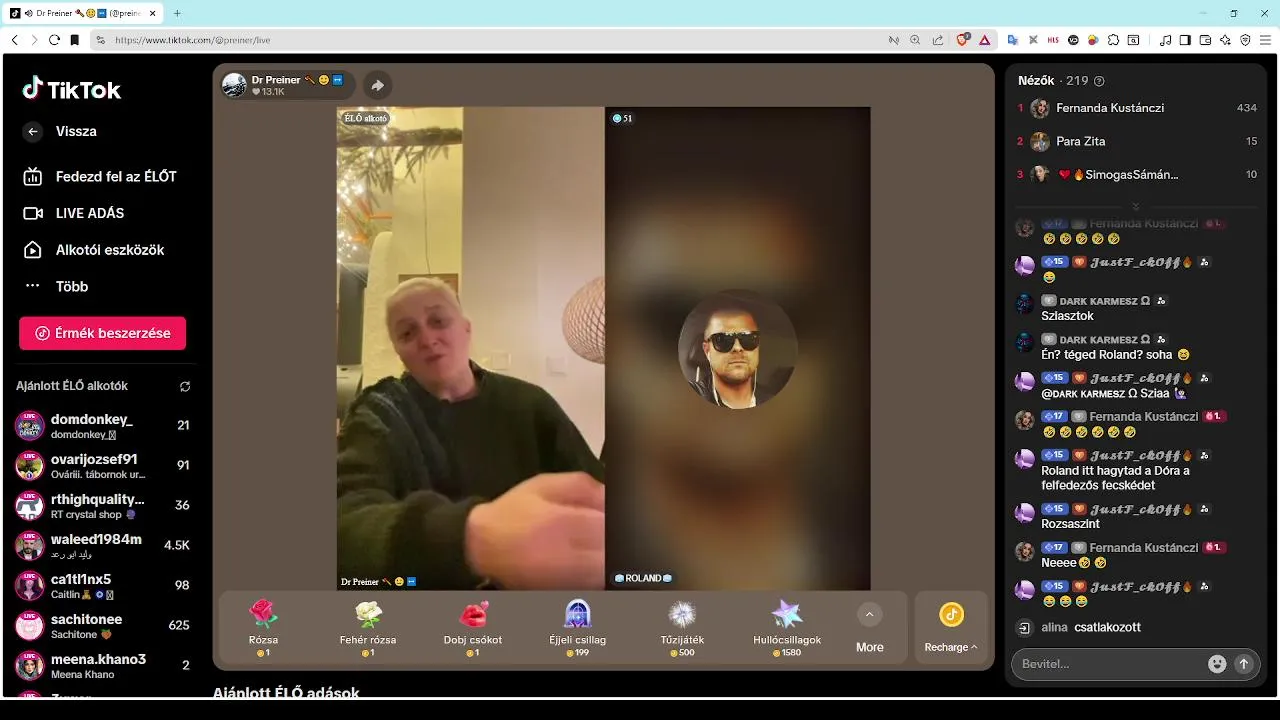1280x720 pixels.
Task: Click the HLS extension icon
Action: (1053, 40)
